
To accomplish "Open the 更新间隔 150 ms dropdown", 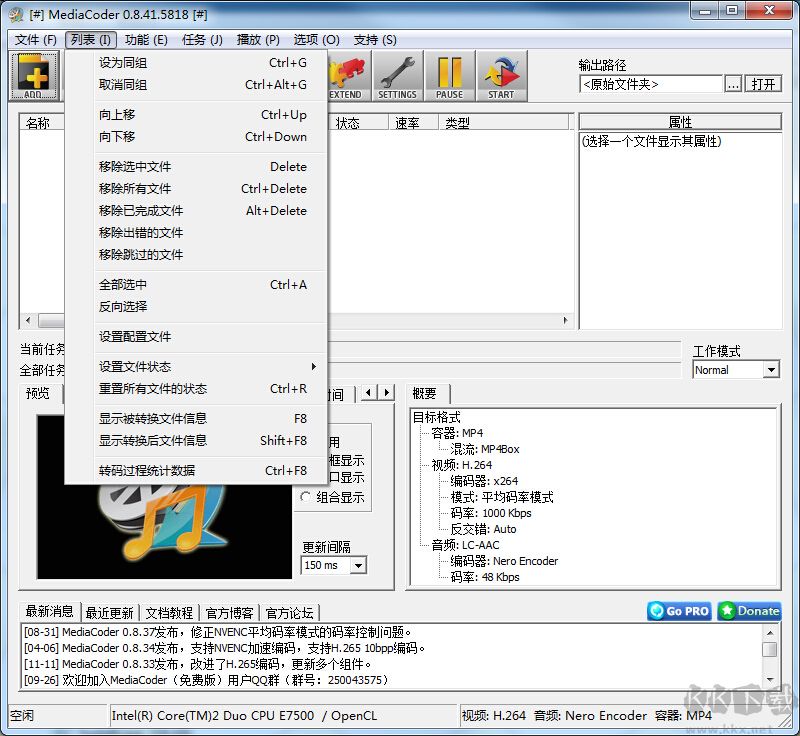I will coord(357,566).
